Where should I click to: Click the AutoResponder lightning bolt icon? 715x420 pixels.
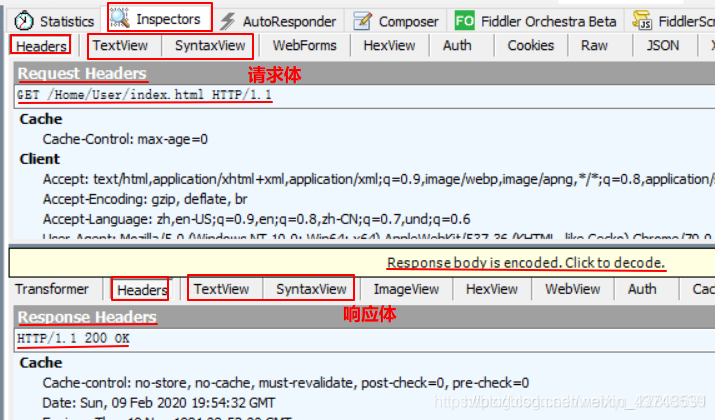pos(228,21)
